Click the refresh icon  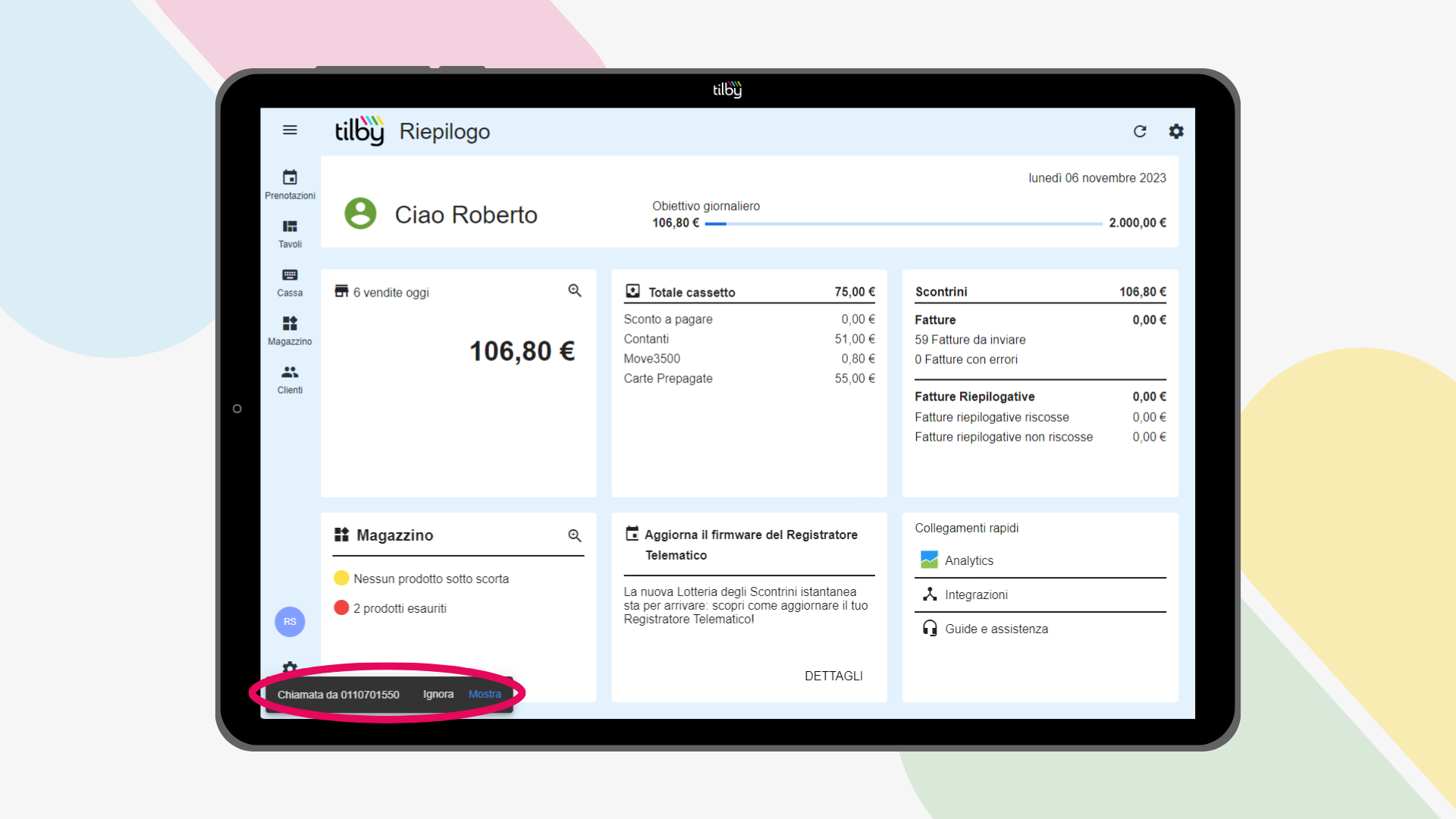pos(1140,131)
